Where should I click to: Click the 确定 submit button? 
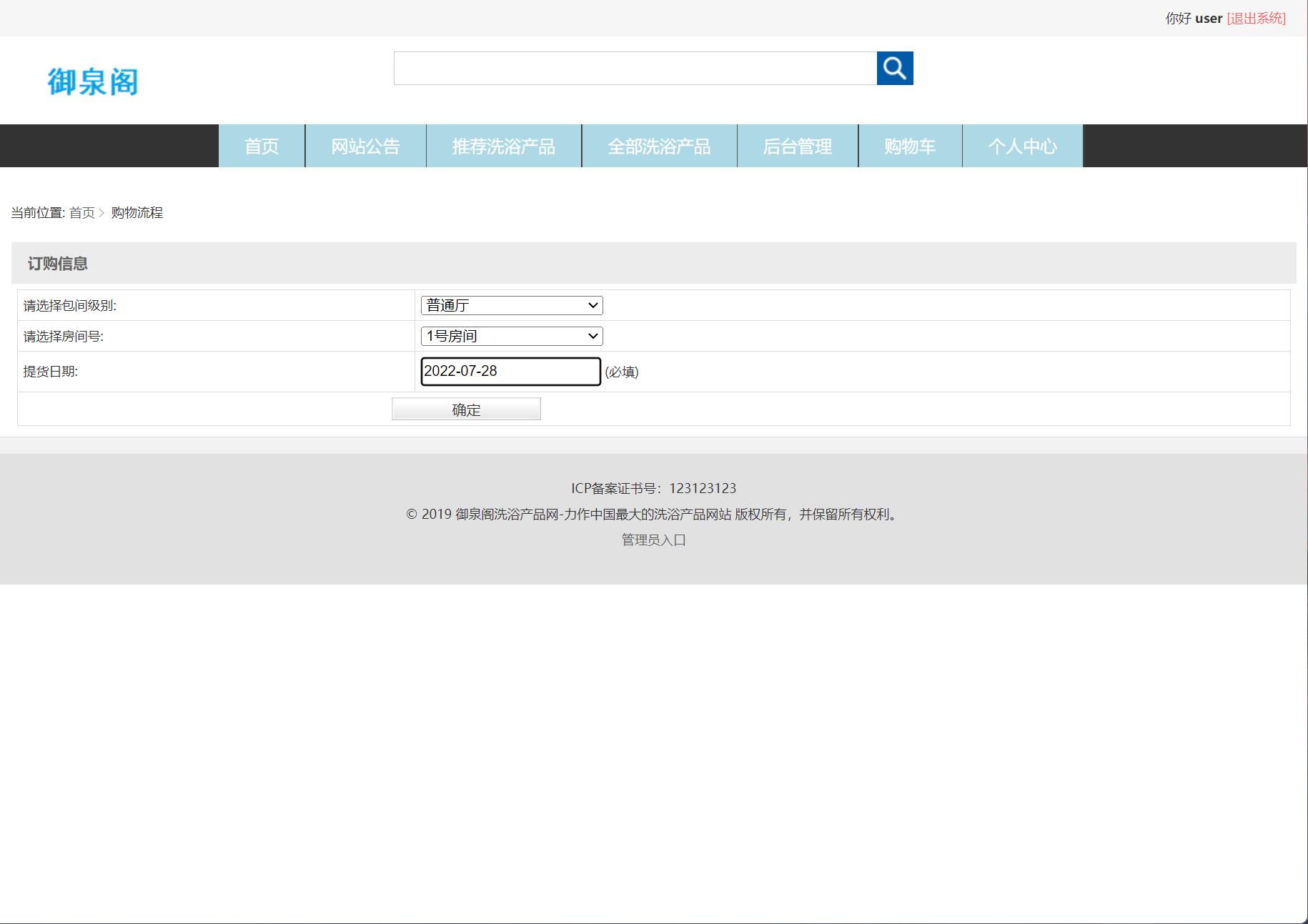point(466,409)
